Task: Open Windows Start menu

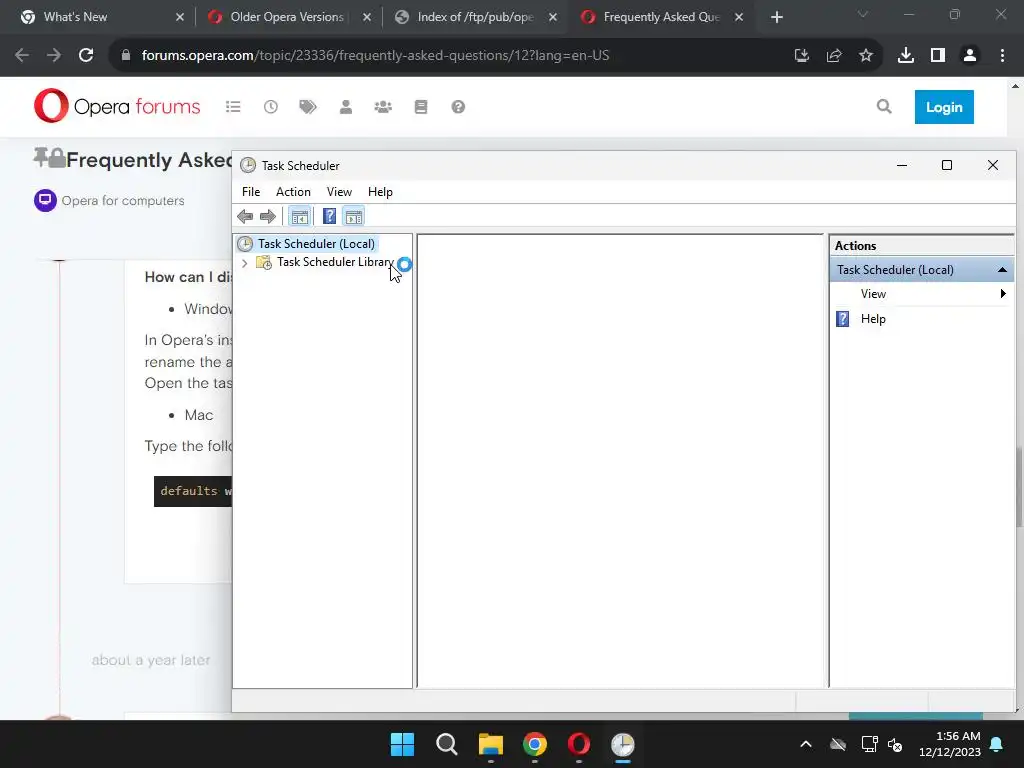Action: point(402,744)
